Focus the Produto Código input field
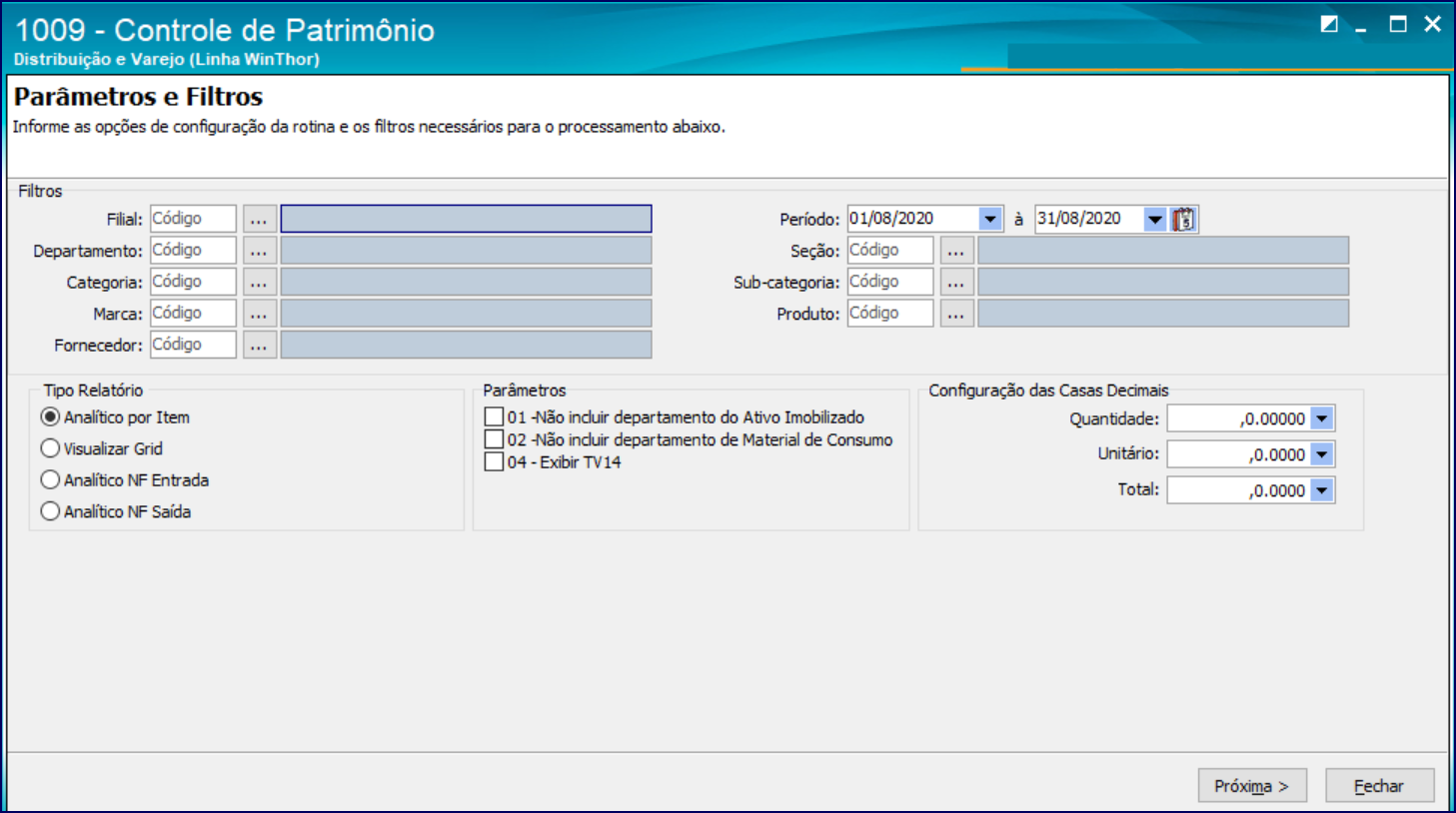This screenshot has height=813, width=1456. click(890, 314)
